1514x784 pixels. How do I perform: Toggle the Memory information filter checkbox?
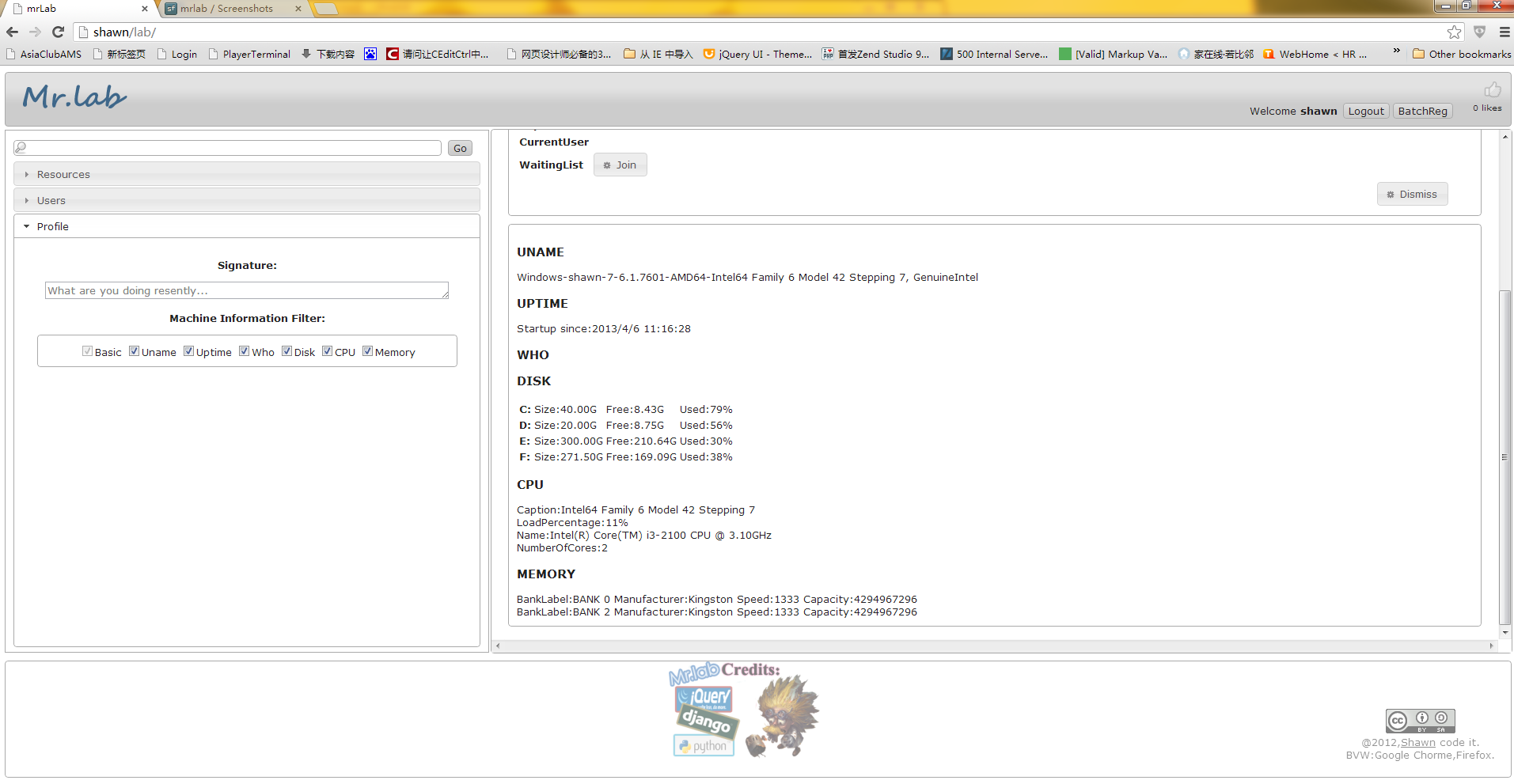pos(367,350)
